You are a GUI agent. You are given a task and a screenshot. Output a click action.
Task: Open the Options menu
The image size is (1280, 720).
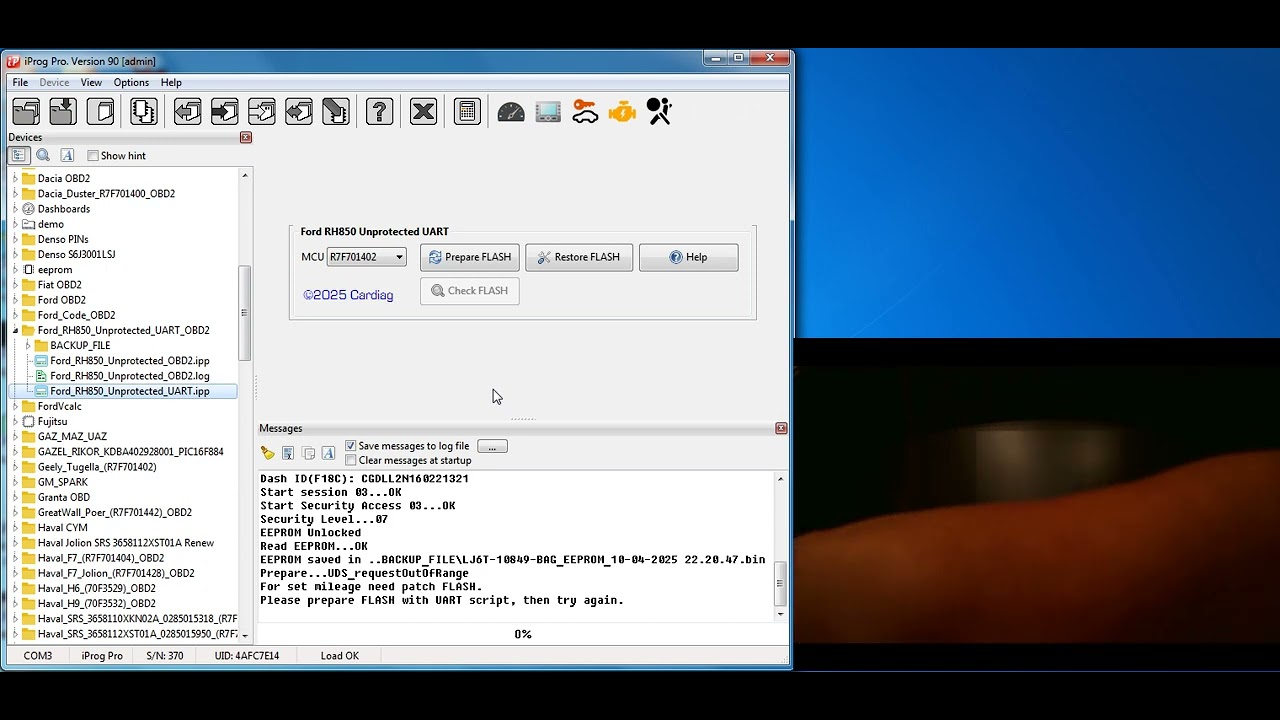(131, 83)
